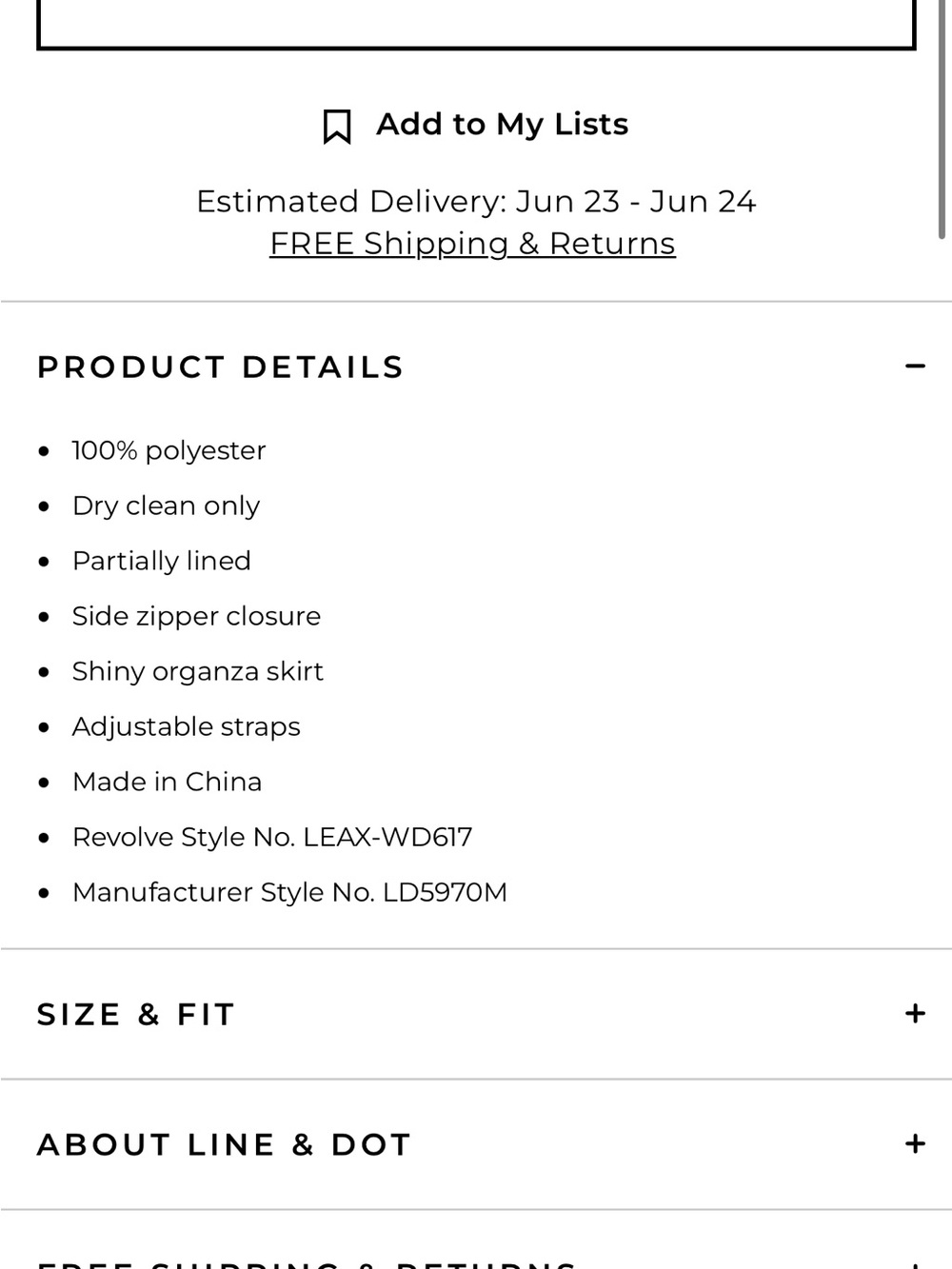
Task: Add this item to My Lists
Action: (476, 125)
